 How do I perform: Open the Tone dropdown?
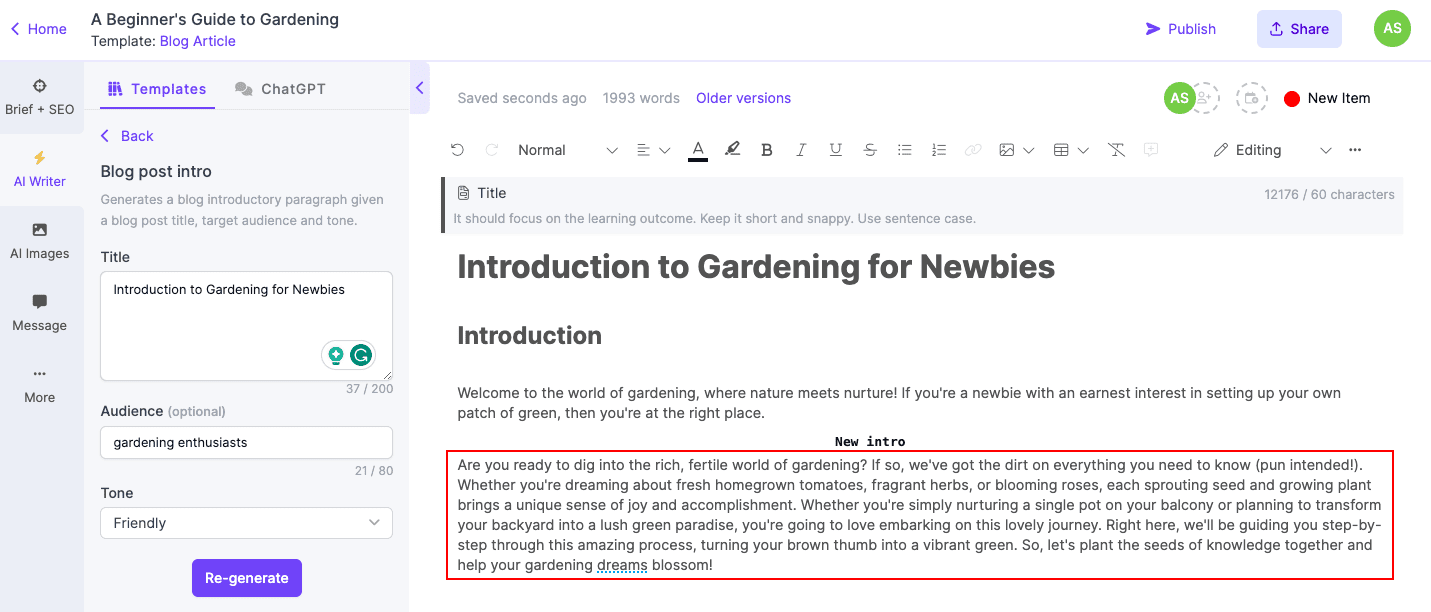246,523
